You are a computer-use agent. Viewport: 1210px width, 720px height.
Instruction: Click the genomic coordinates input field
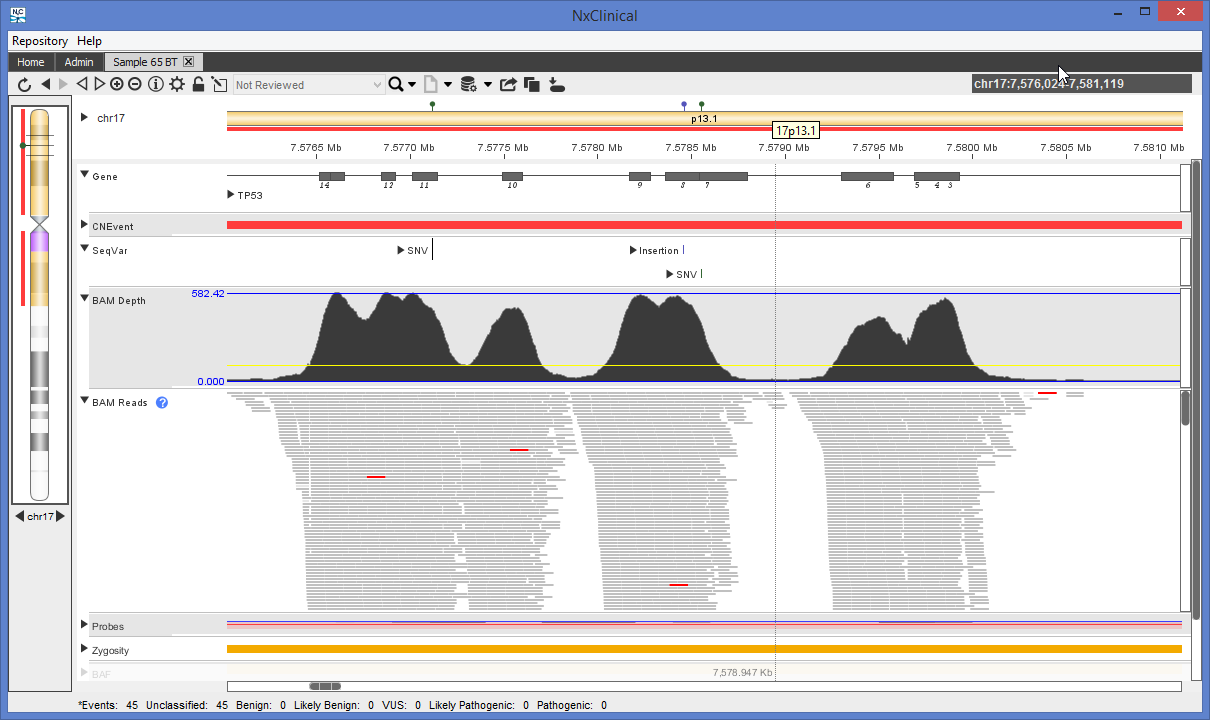(x=1080, y=84)
